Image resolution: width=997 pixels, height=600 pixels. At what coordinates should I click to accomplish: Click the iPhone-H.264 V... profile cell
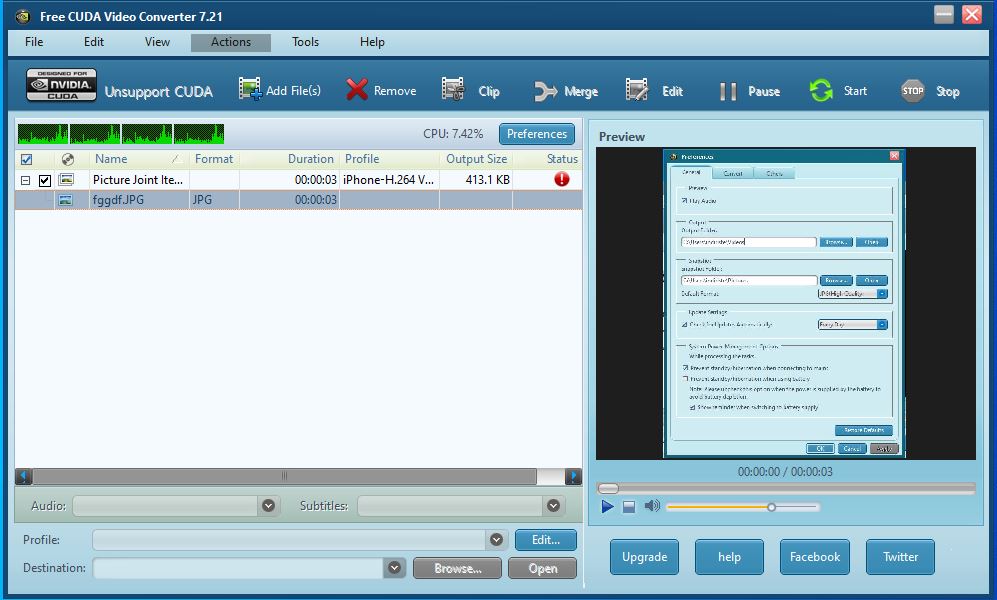[x=388, y=180]
